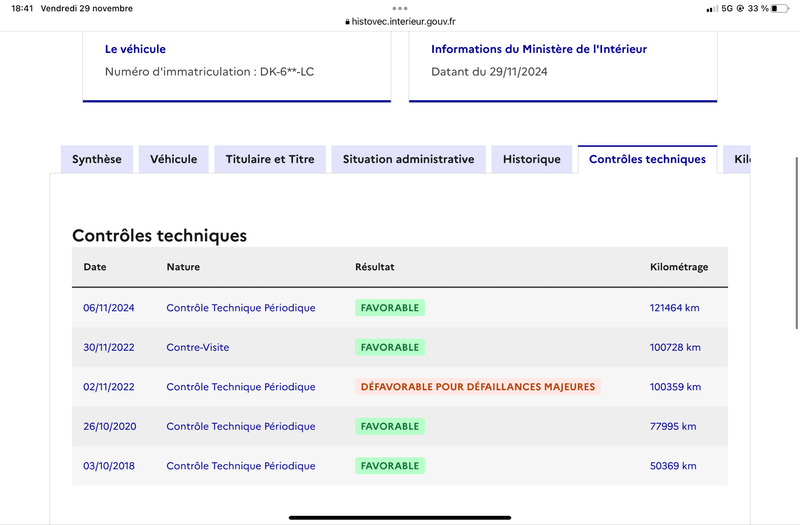Screen dimensions: 800x525
Task: Click the DÉFAVORABLE POUR DÉFAILLANCES MAJEURES badge
Action: click(x=478, y=387)
